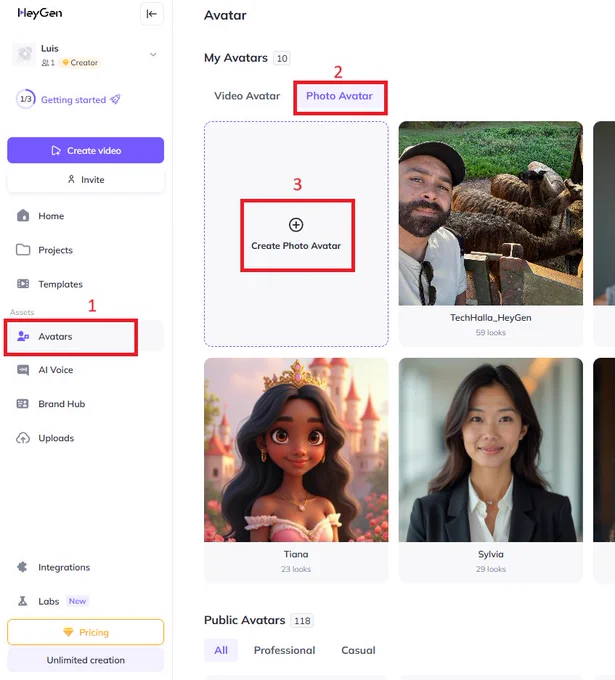Expand the Luis account dropdown chevron
Viewport: 615px width, 680px height.
click(x=153, y=55)
